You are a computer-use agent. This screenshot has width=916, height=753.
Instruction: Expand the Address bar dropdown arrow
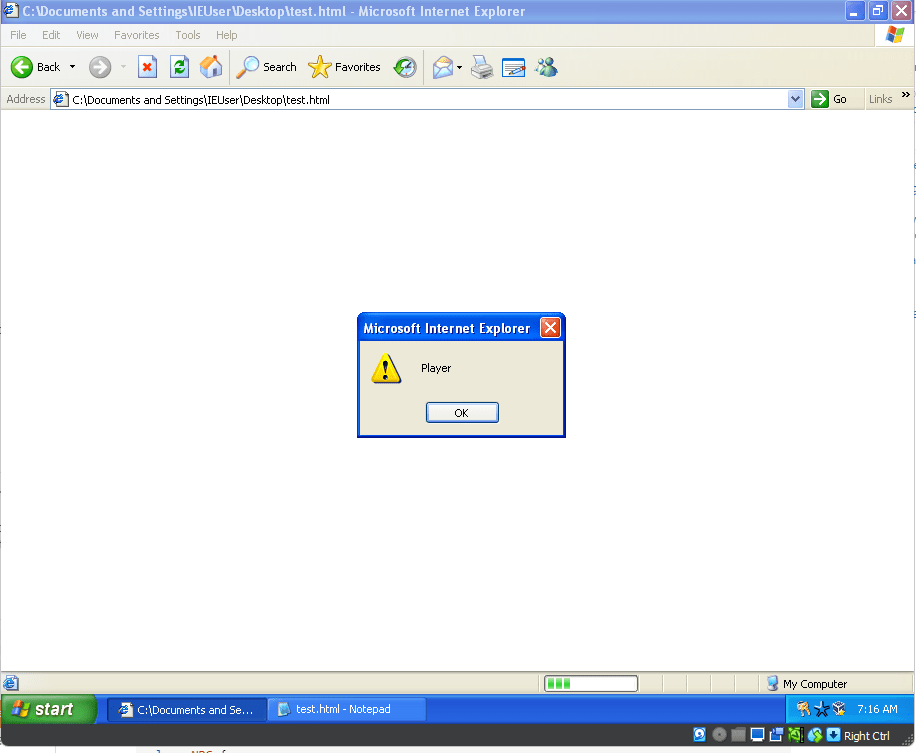point(795,99)
